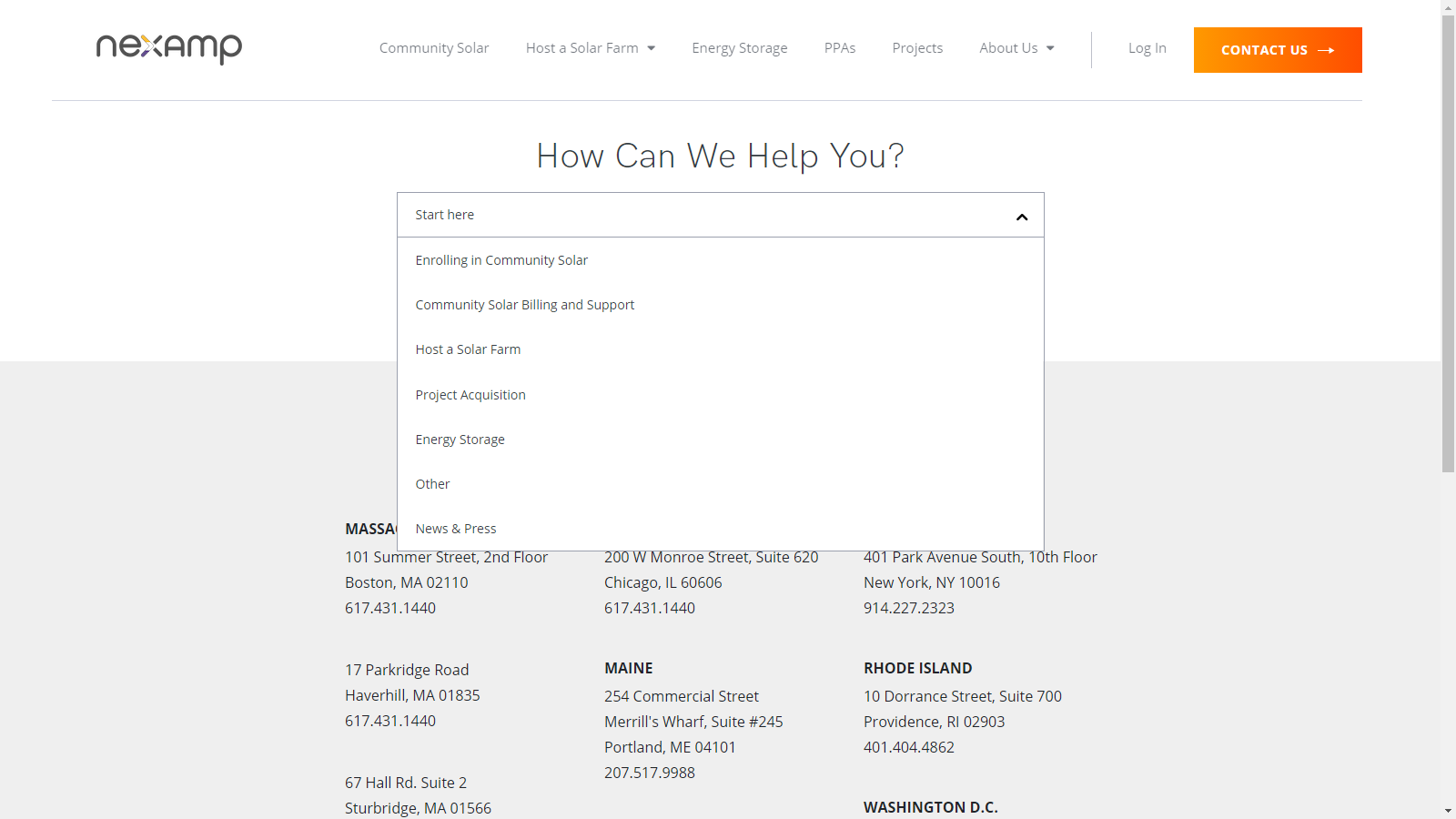
Task: Select Enrolling in Community Solar option
Action: pyautogui.click(x=721, y=260)
